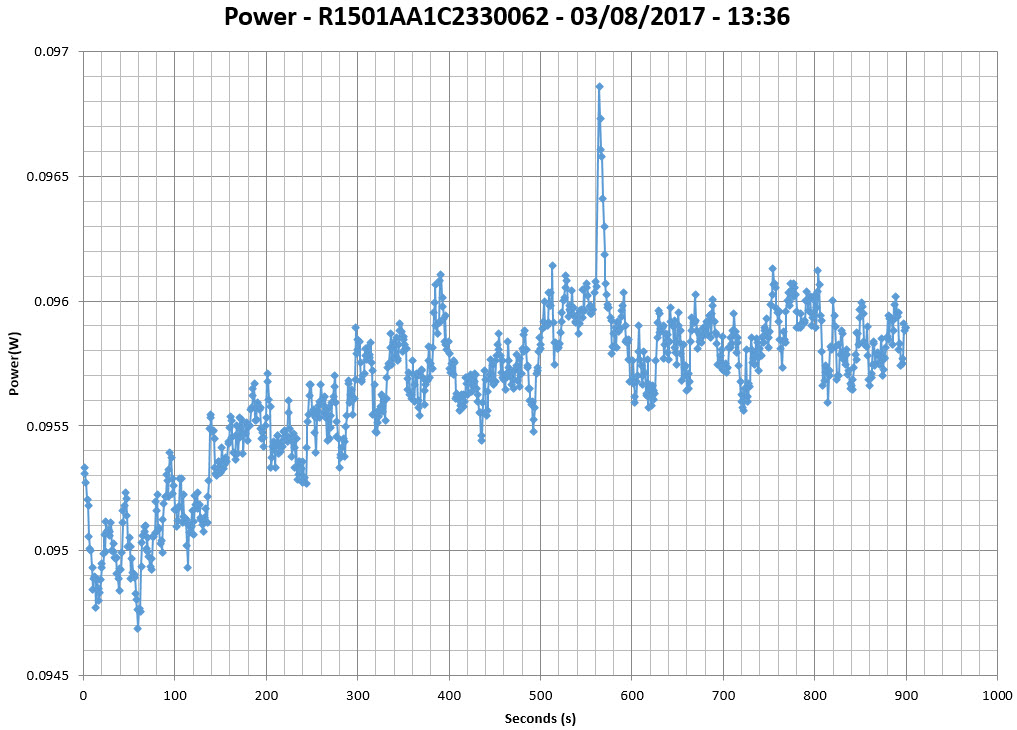The image size is (1017, 730).
Task: Click the 0 x-axis tick label
Action: tap(83, 694)
